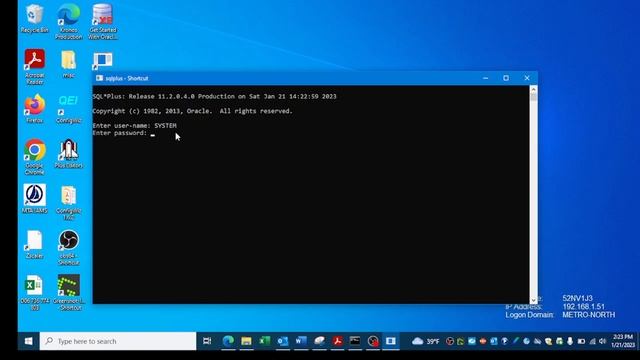This screenshot has height=360, width=640.
Task: Switch to OBS recording icon on the taskbar
Action: pos(373,341)
